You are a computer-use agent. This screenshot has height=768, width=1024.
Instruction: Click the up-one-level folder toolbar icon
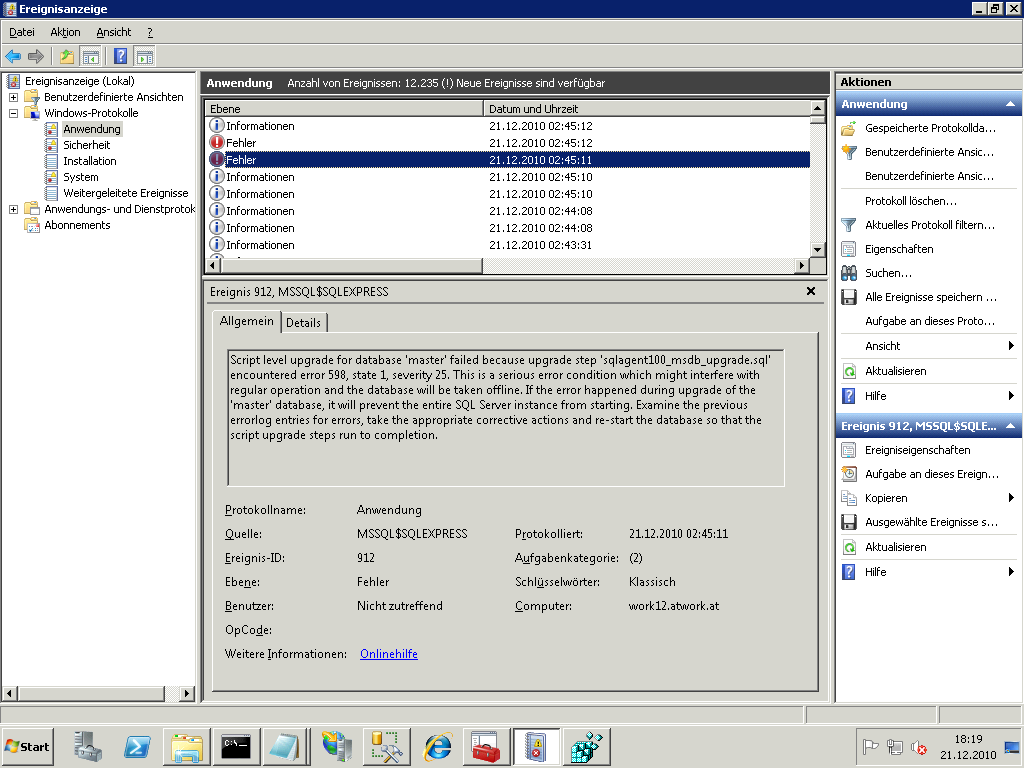click(67, 56)
